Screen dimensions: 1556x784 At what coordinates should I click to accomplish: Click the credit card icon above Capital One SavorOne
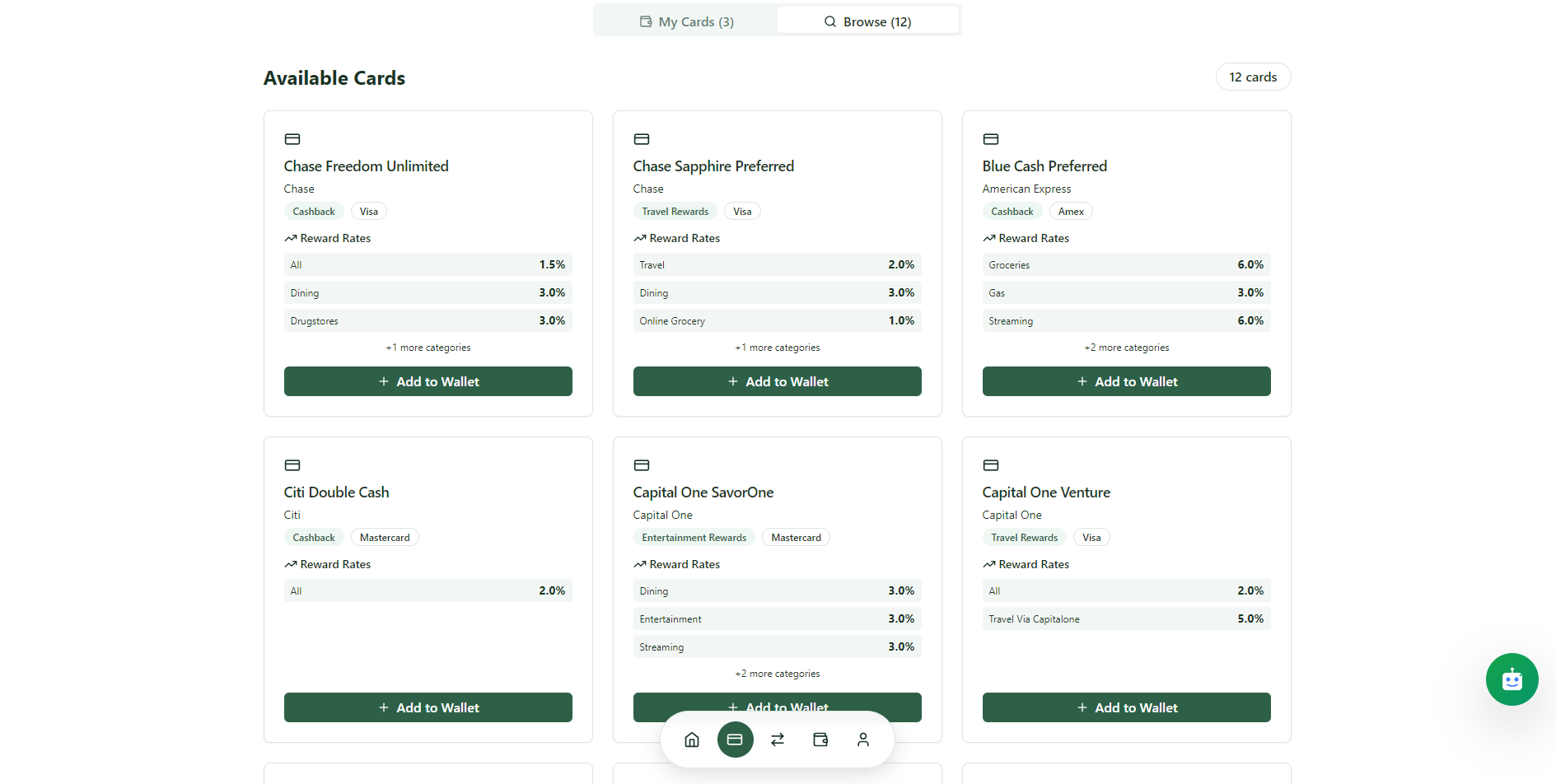tap(642, 465)
